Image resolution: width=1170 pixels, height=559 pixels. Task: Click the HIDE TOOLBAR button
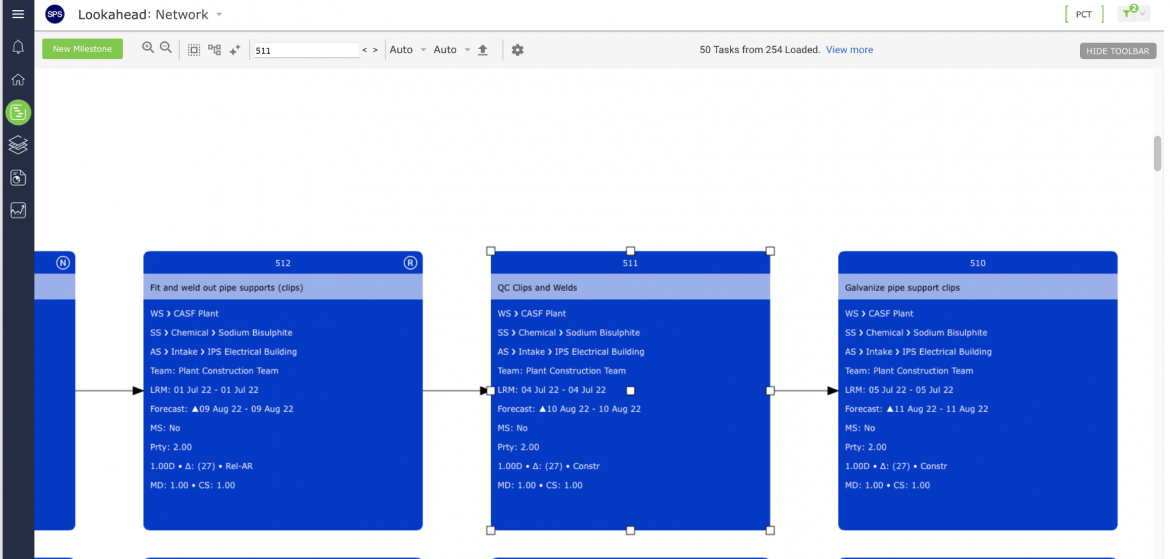(x=1118, y=51)
